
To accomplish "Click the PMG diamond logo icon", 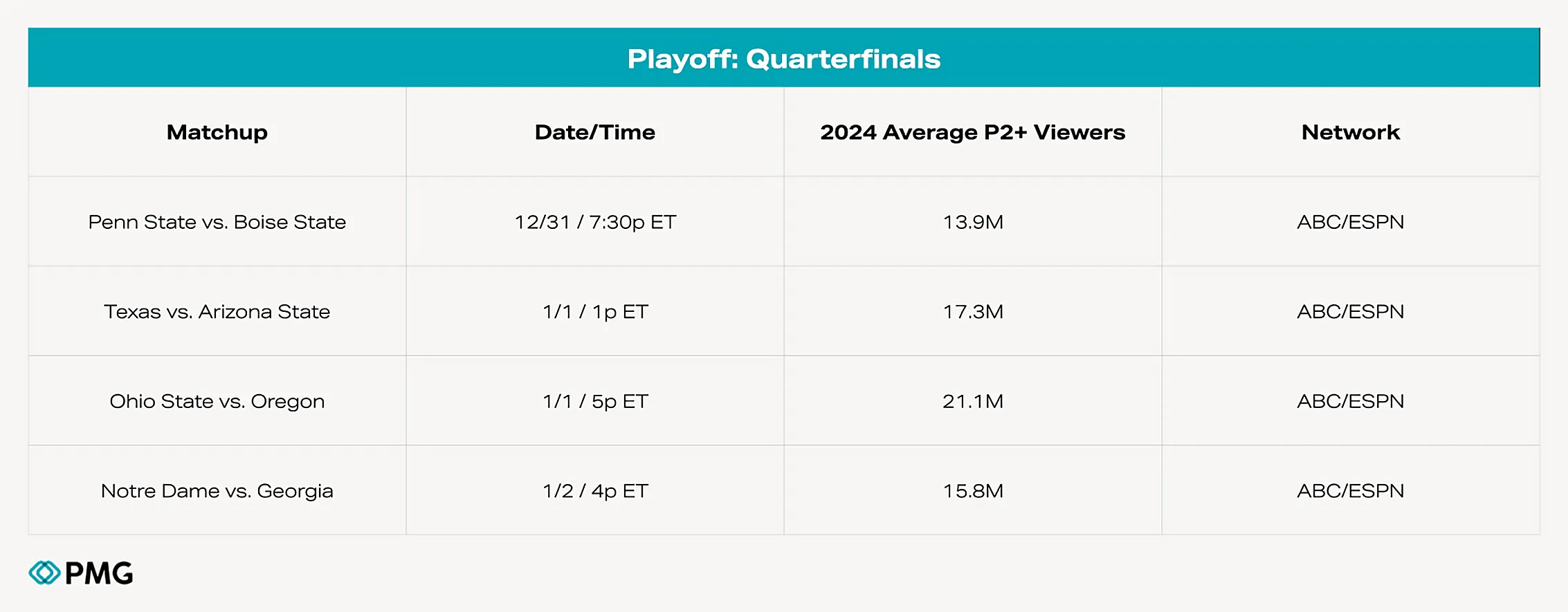I will pyautogui.click(x=44, y=573).
